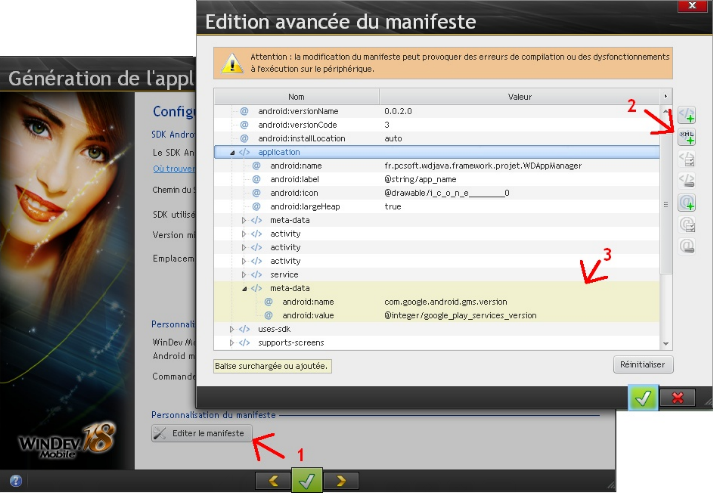The width and height of the screenshot is (713, 493).
Task: Click the @integer/google_play_services_version value
Action: 460,315
